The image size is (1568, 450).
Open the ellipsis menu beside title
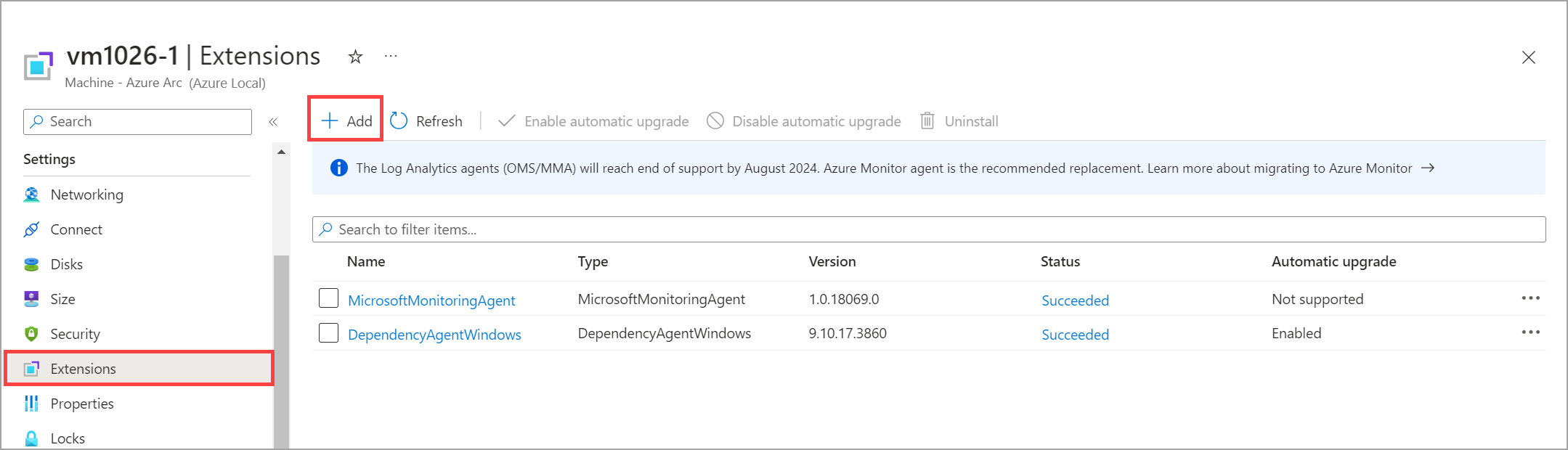pos(391,57)
